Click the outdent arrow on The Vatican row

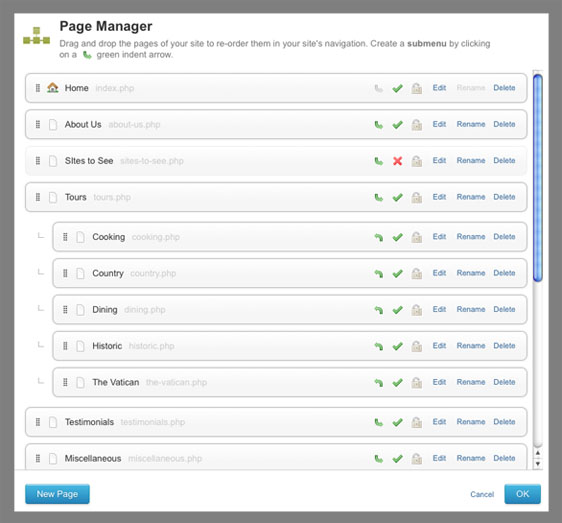tap(378, 382)
